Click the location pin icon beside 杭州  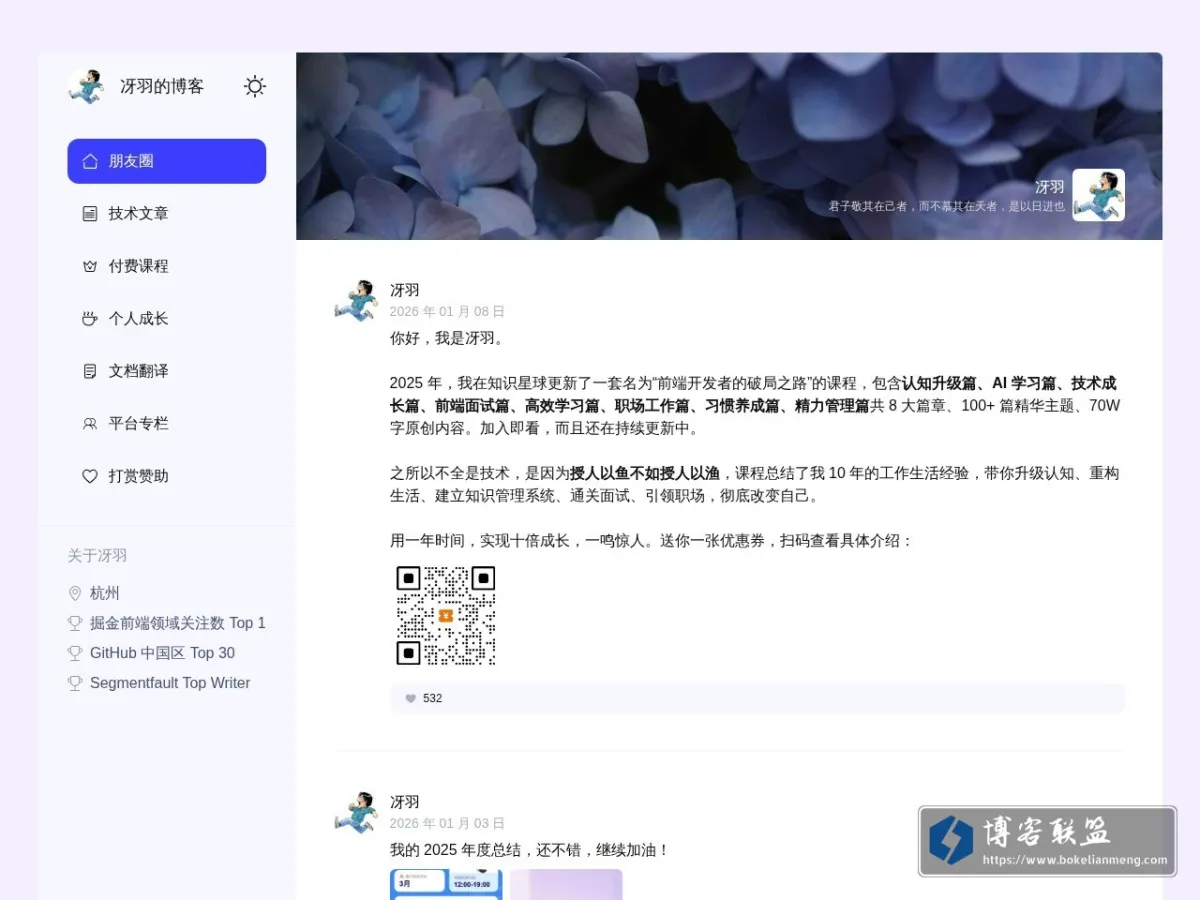click(75, 593)
